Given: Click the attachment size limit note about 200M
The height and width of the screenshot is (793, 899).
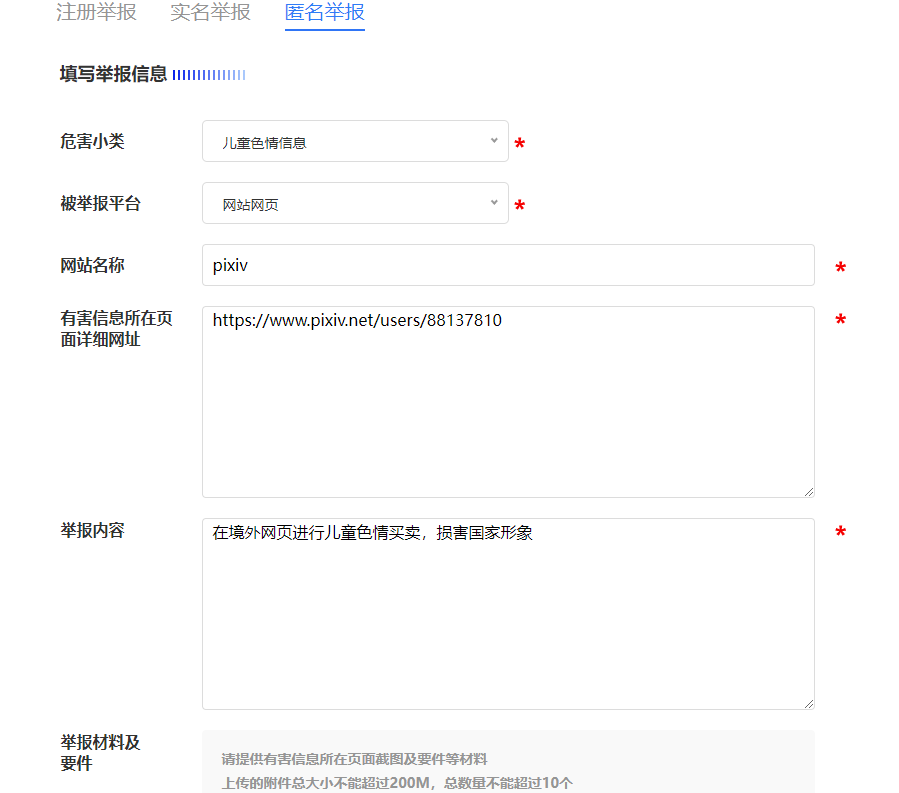Looking at the screenshot, I should 397,783.
